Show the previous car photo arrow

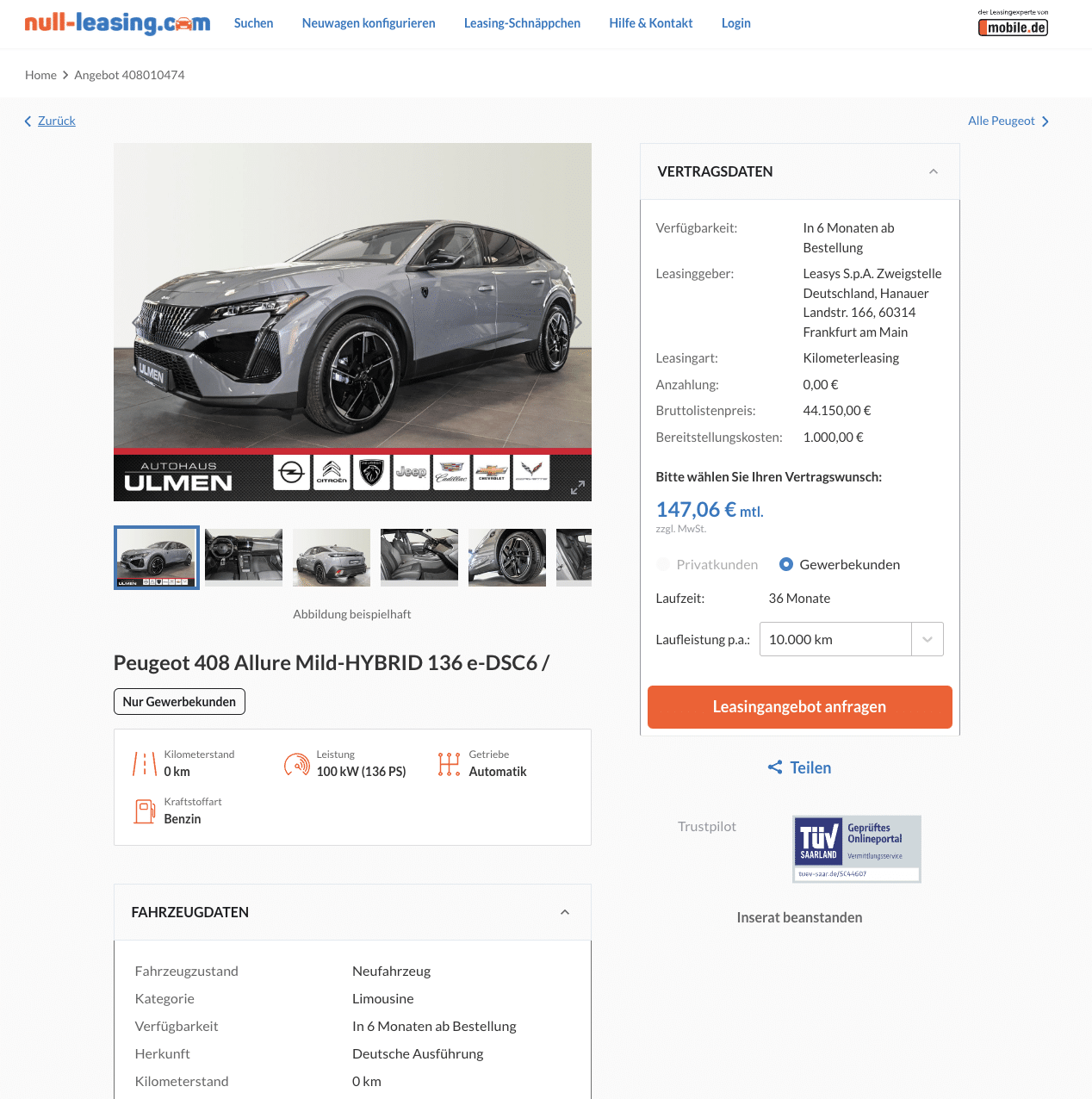click(134, 323)
